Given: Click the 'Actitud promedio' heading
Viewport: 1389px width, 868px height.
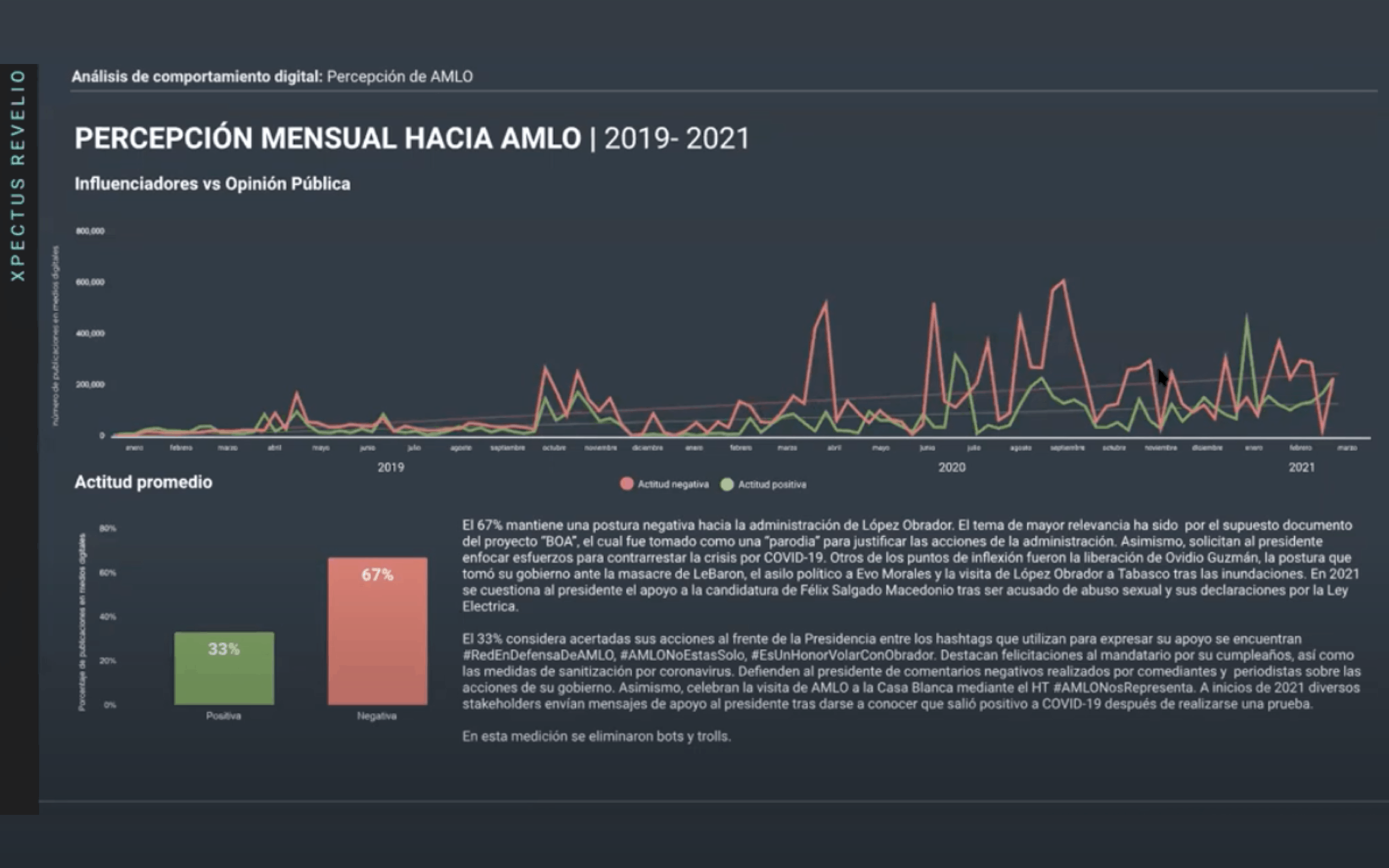Looking at the screenshot, I should [x=143, y=482].
